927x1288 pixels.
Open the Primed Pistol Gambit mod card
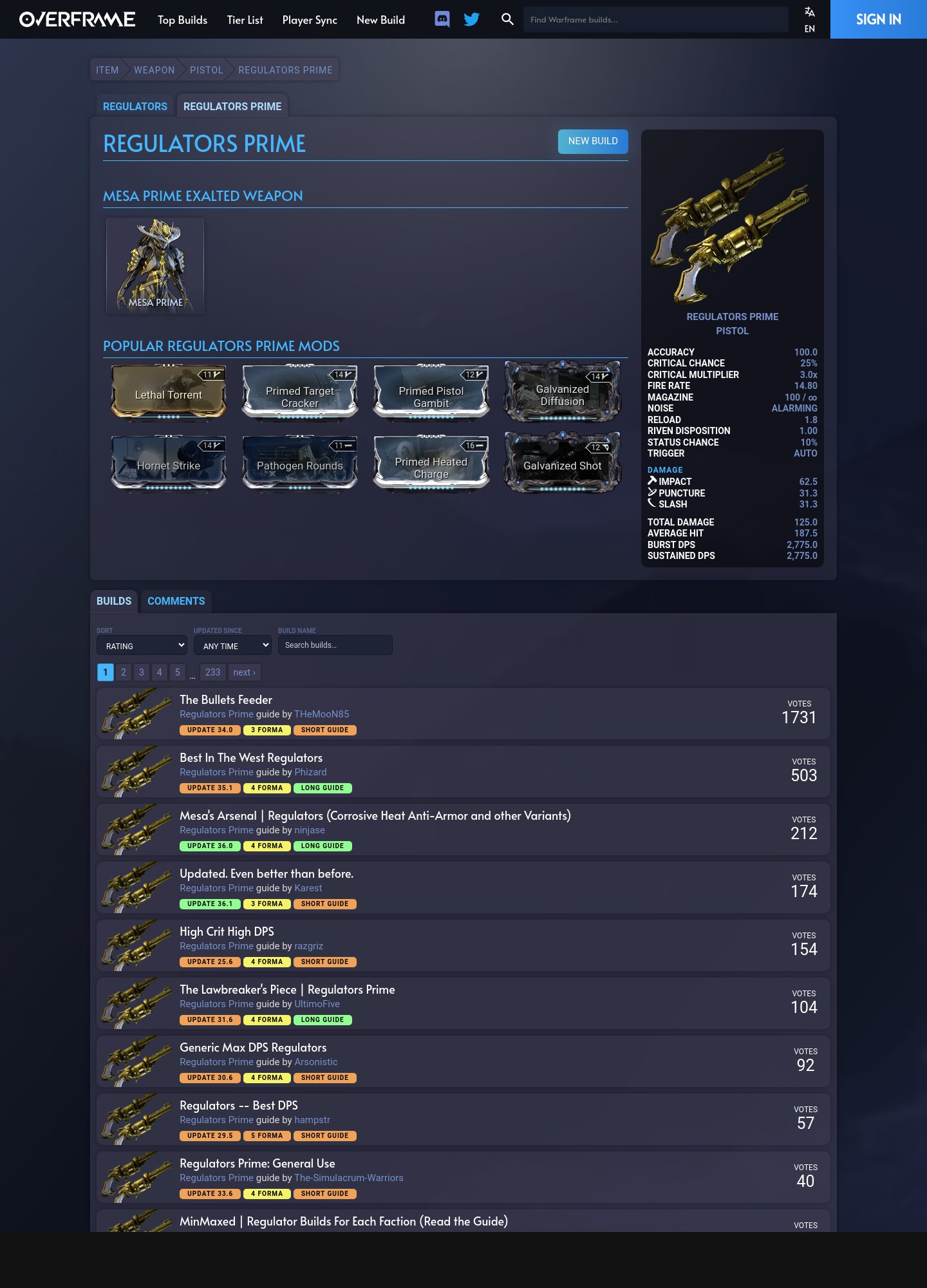[x=431, y=392]
